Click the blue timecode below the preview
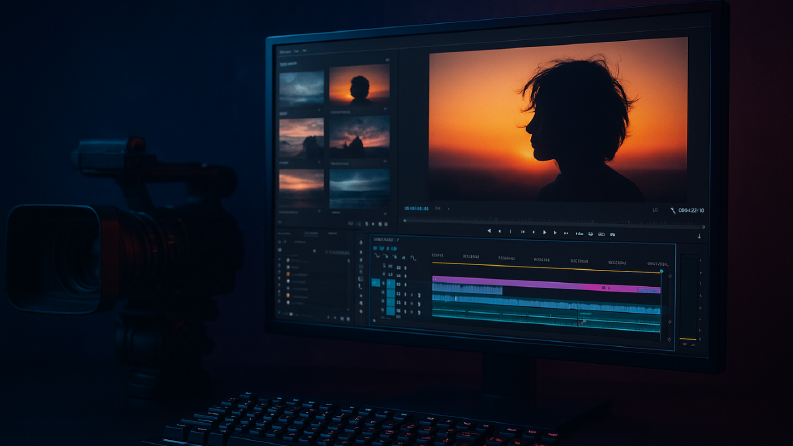The width and height of the screenshot is (793, 446). 416,208
